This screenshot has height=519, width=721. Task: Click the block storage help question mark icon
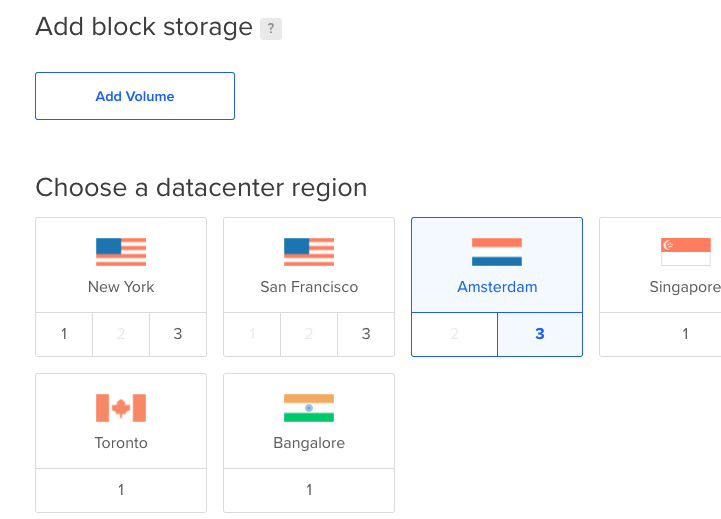(271, 29)
